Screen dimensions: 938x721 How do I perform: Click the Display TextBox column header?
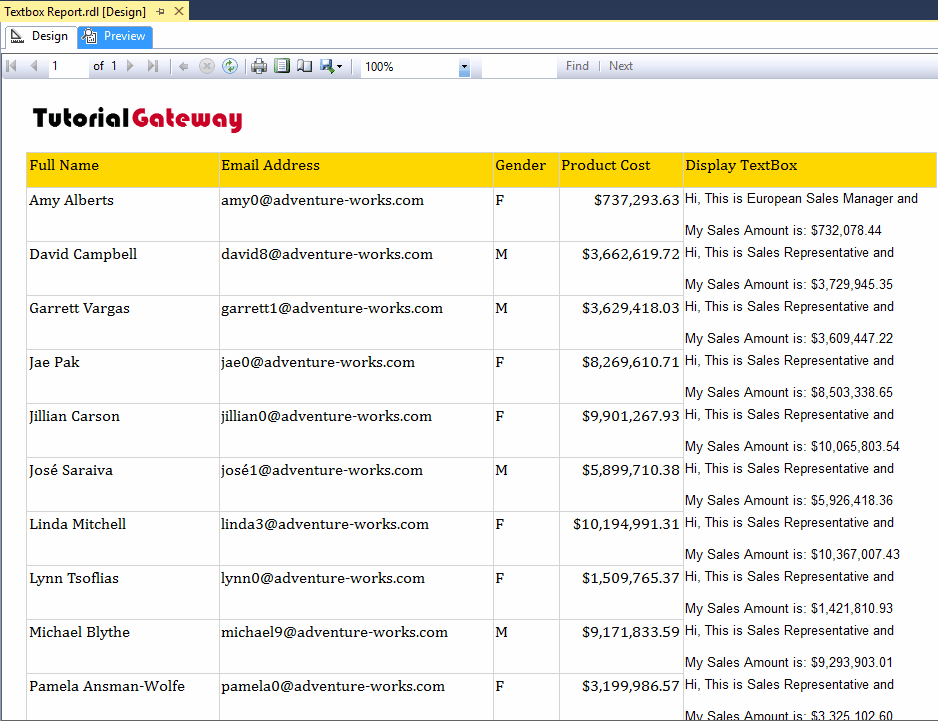click(810, 170)
